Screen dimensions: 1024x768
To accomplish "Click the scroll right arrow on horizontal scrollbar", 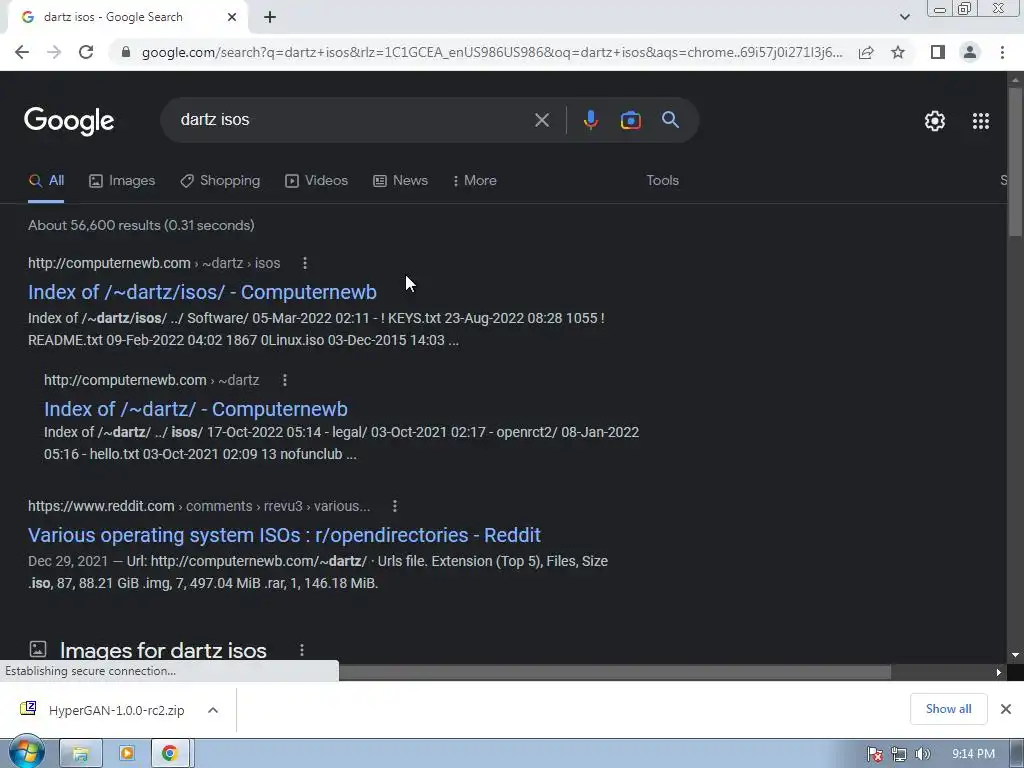I will (999, 673).
